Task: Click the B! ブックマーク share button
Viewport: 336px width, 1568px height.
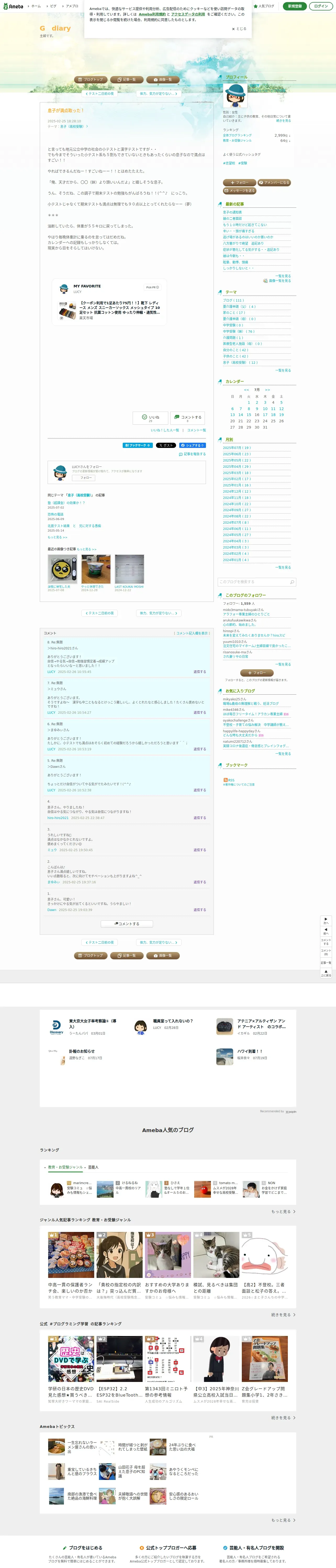Action: point(138,446)
